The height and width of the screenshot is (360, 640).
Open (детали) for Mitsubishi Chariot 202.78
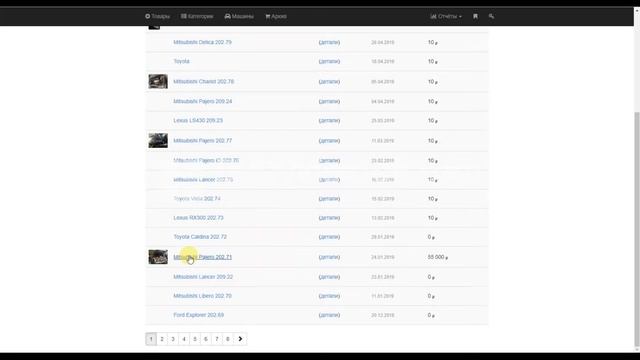pyautogui.click(x=329, y=82)
